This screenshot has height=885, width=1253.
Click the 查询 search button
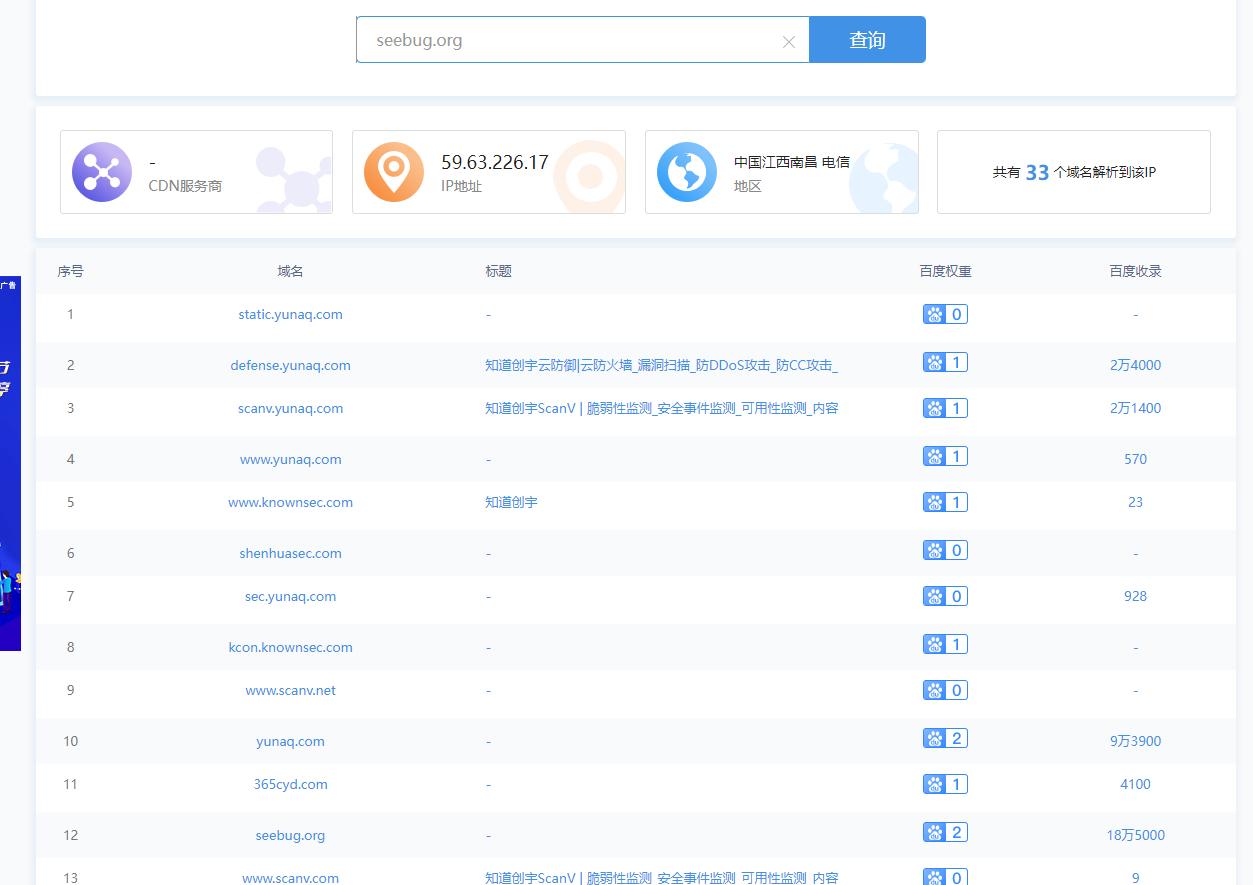[x=867, y=40]
